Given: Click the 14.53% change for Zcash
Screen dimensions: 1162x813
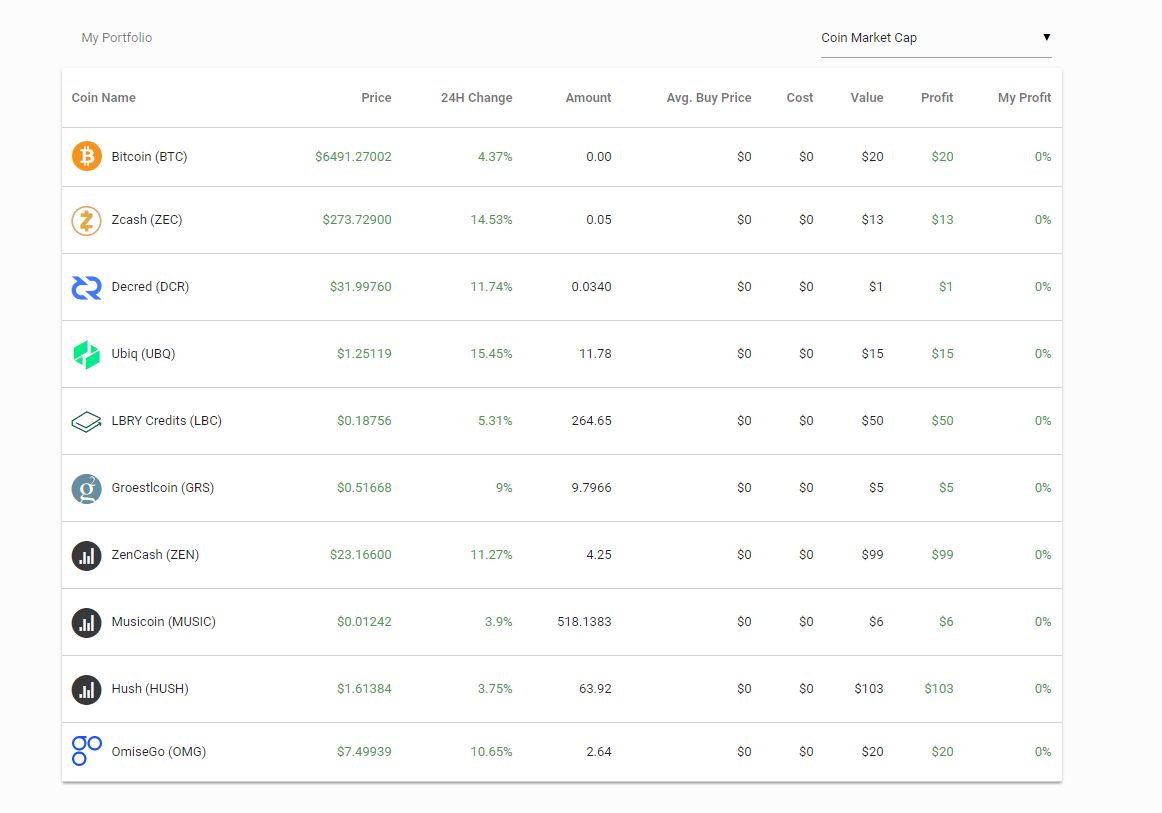Looking at the screenshot, I should [491, 219].
